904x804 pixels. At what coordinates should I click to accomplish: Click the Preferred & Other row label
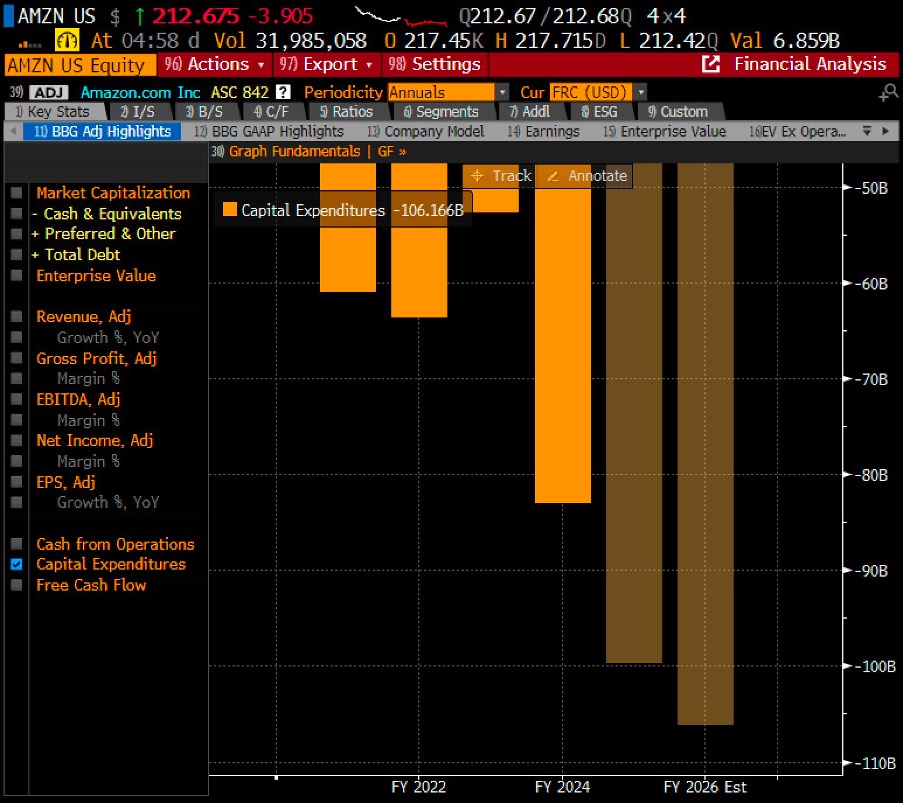[104, 234]
